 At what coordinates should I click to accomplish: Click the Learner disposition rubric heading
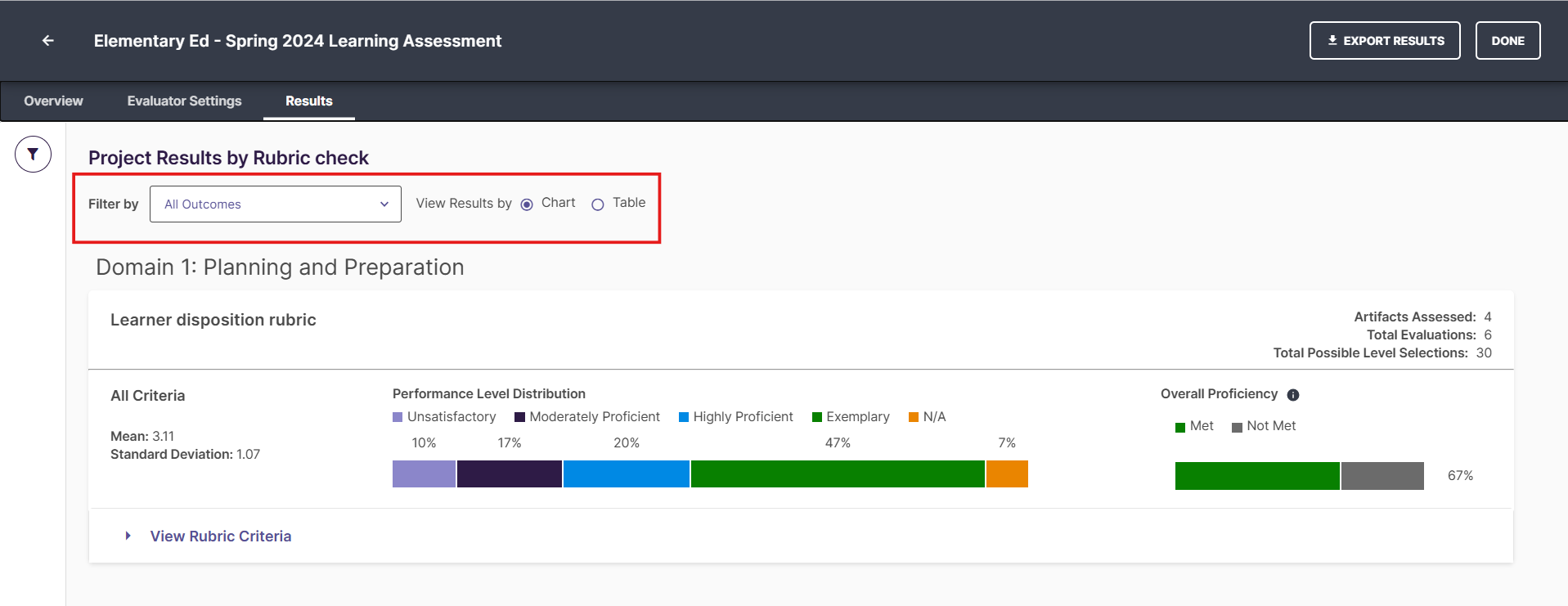213,320
